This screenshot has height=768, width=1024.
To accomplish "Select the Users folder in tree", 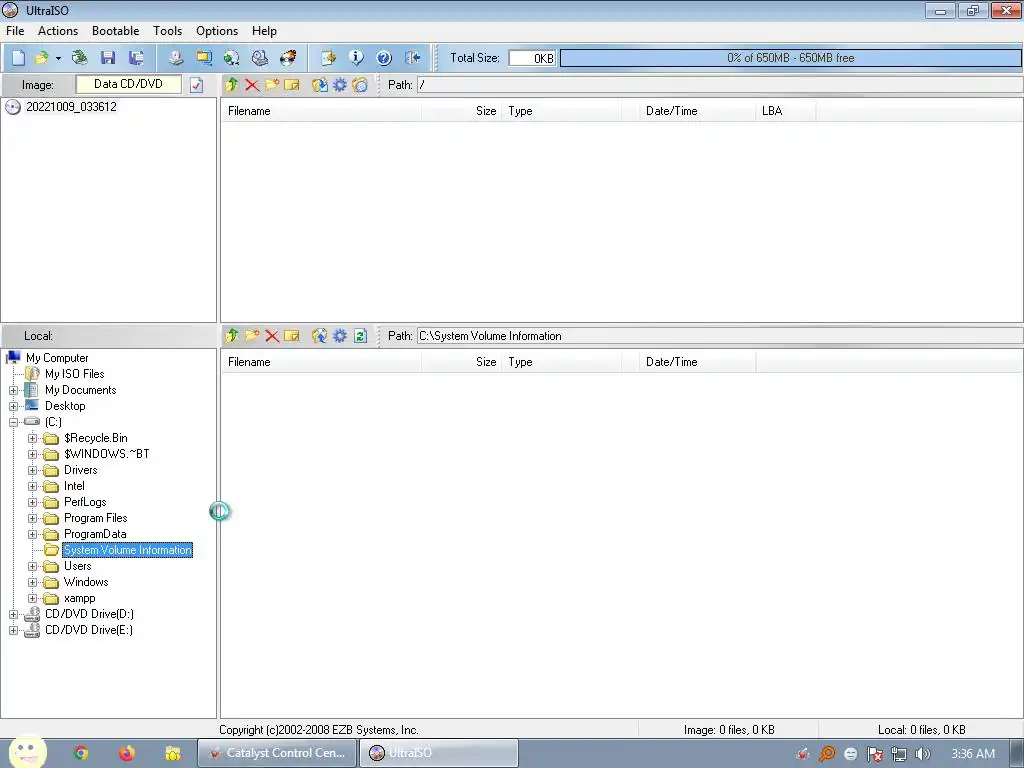I will pos(78,566).
